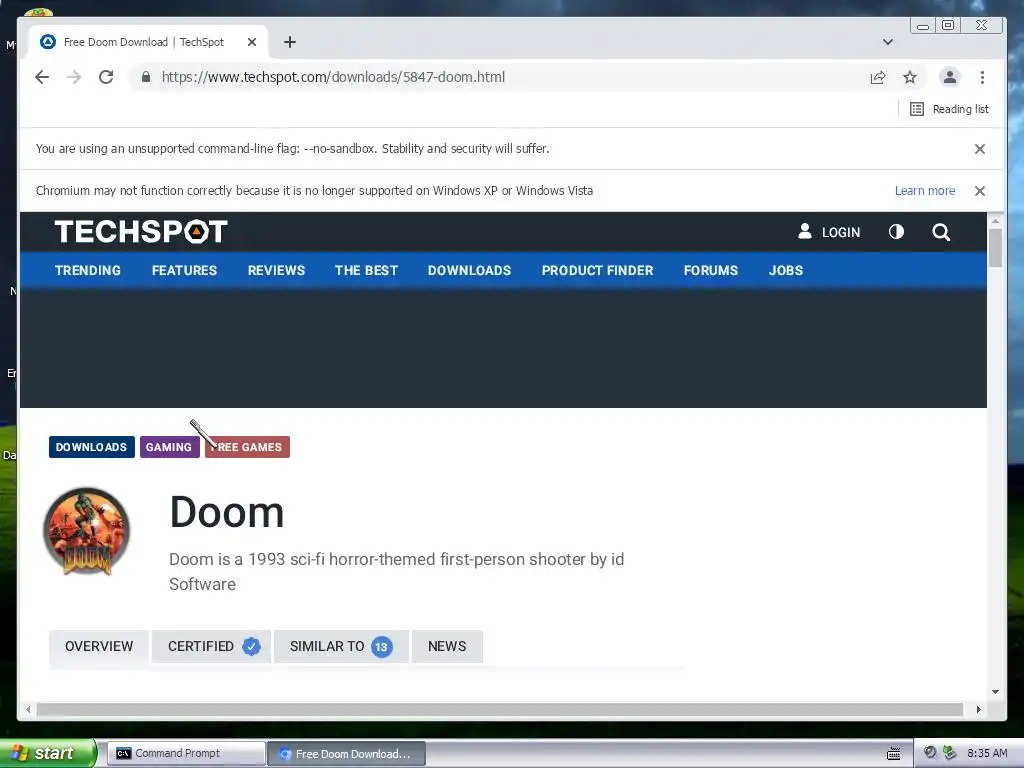Click the first tray icon after the separator
Screen dimensions: 1024x768
(930, 753)
